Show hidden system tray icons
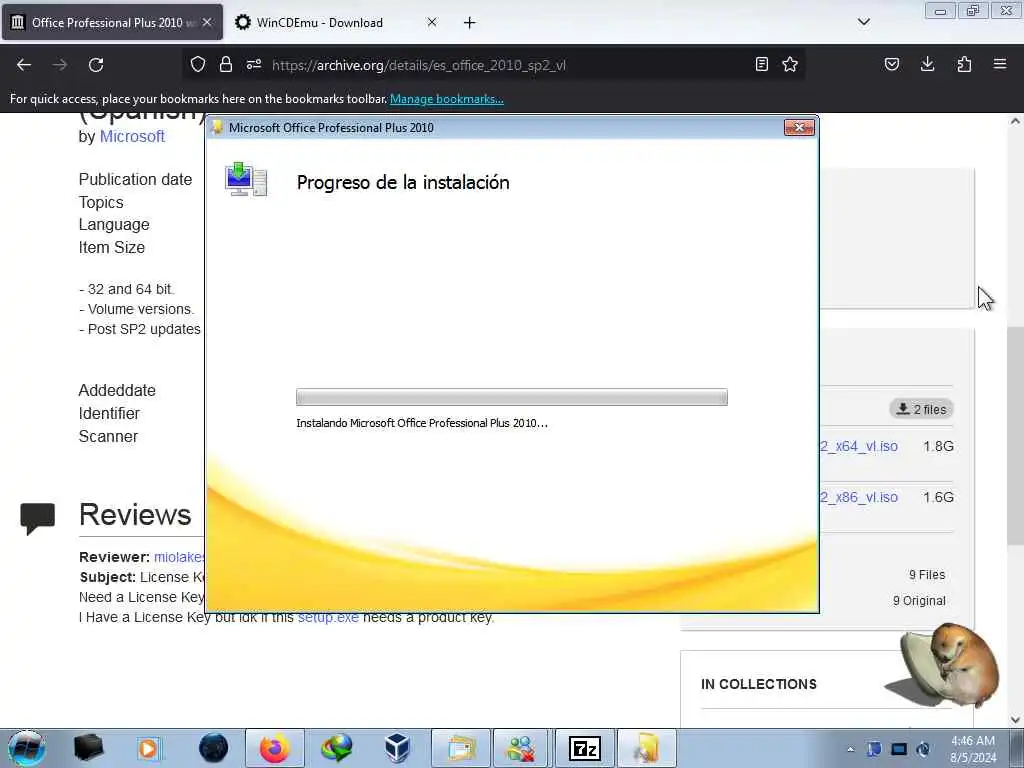This screenshot has width=1024, height=768. tap(850, 749)
